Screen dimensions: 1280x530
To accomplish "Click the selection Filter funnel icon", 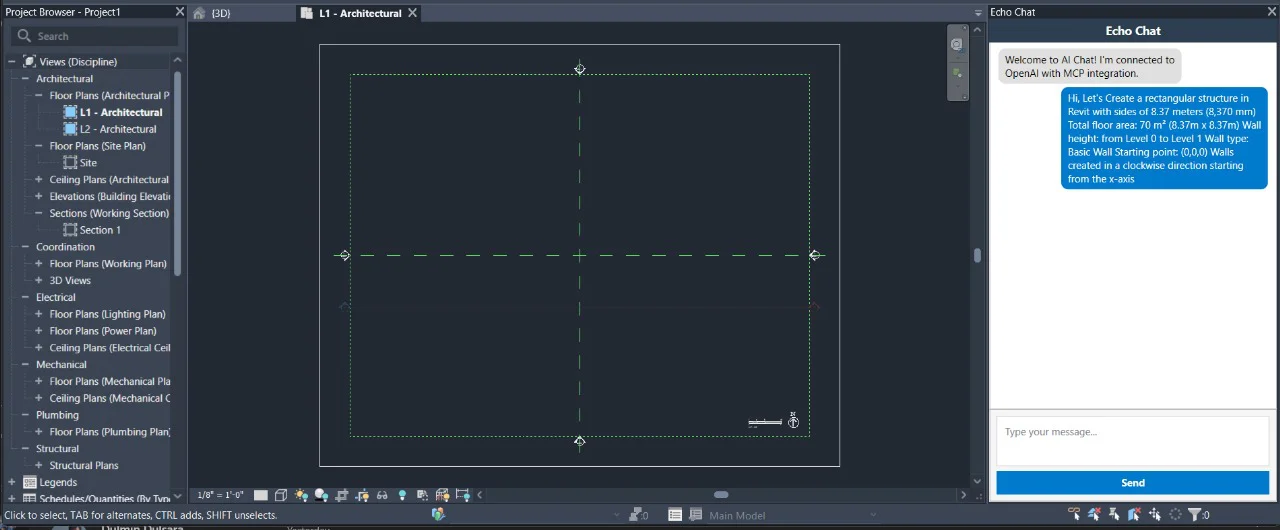I will point(1194,515).
